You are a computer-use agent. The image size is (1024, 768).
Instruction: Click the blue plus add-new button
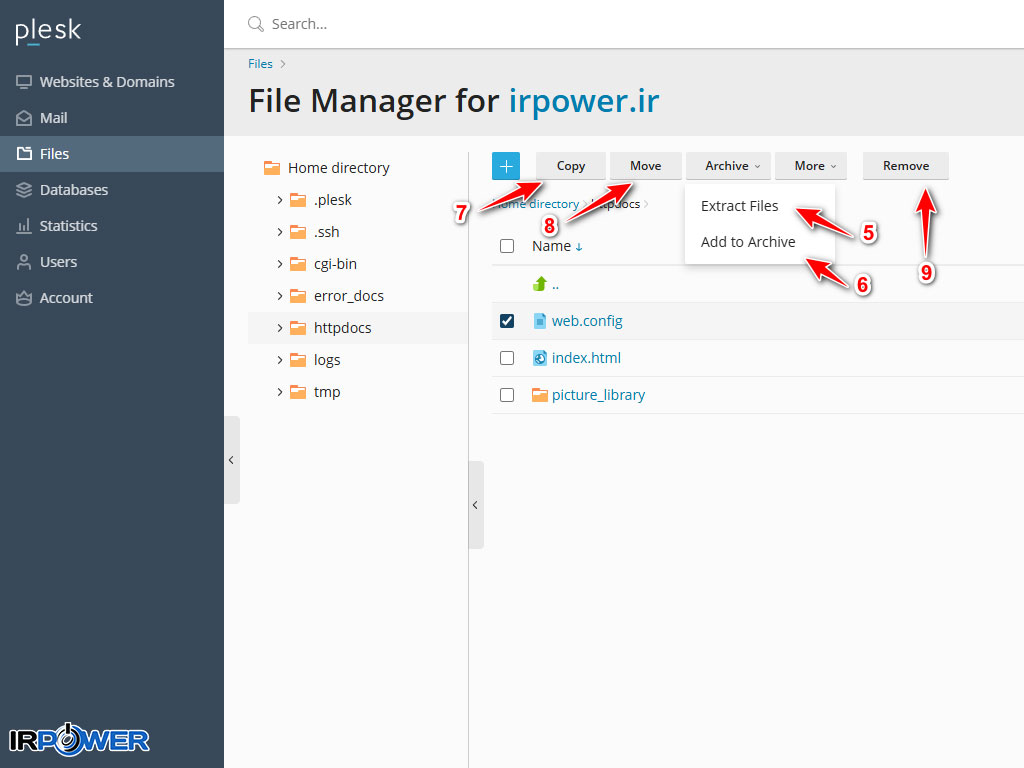(x=506, y=166)
